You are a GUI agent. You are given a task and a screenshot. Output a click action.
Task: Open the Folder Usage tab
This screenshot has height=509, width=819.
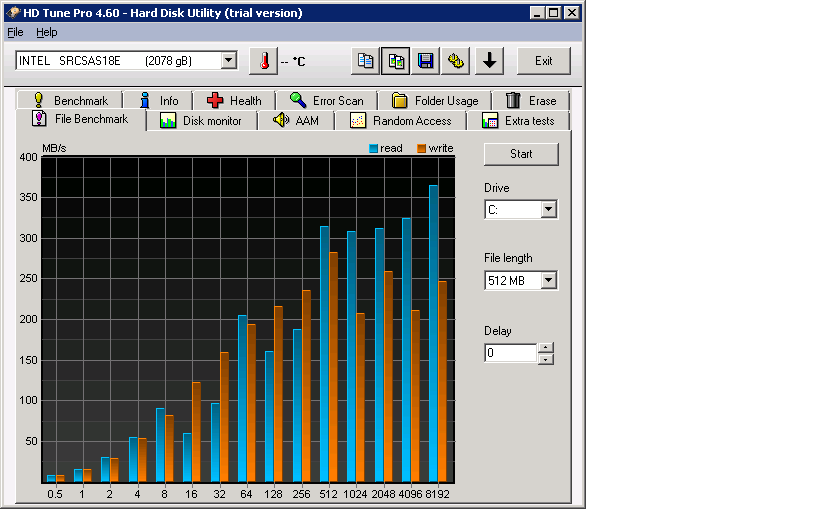coord(435,100)
